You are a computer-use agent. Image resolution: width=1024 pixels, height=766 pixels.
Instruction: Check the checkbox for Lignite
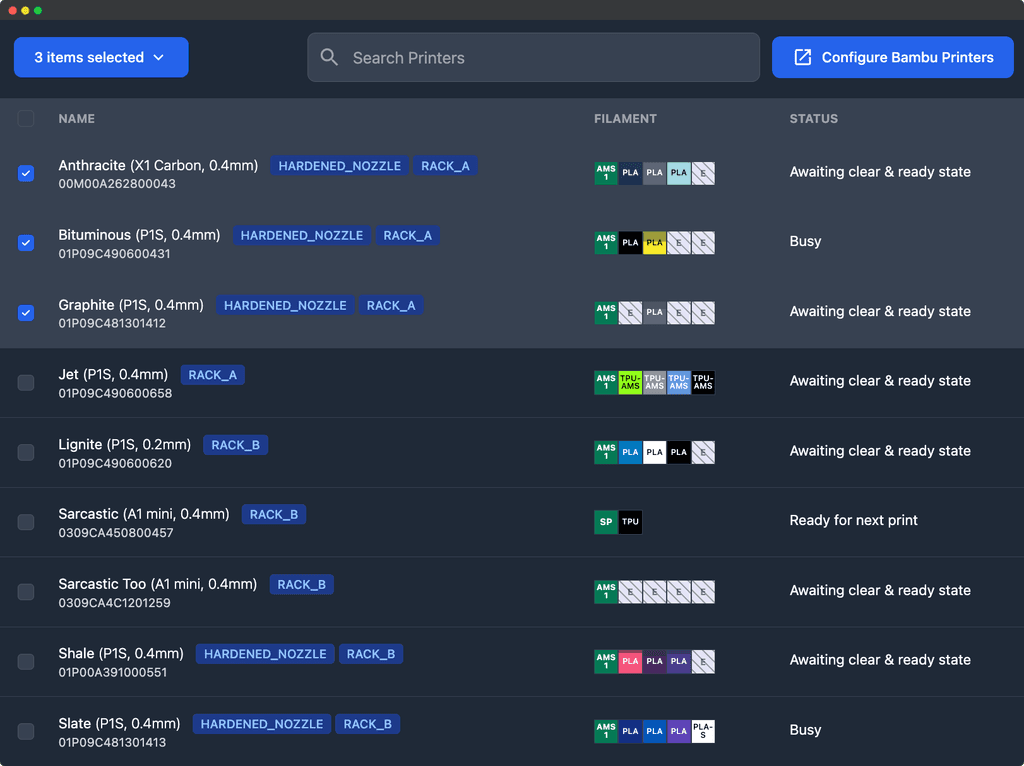pos(26,452)
